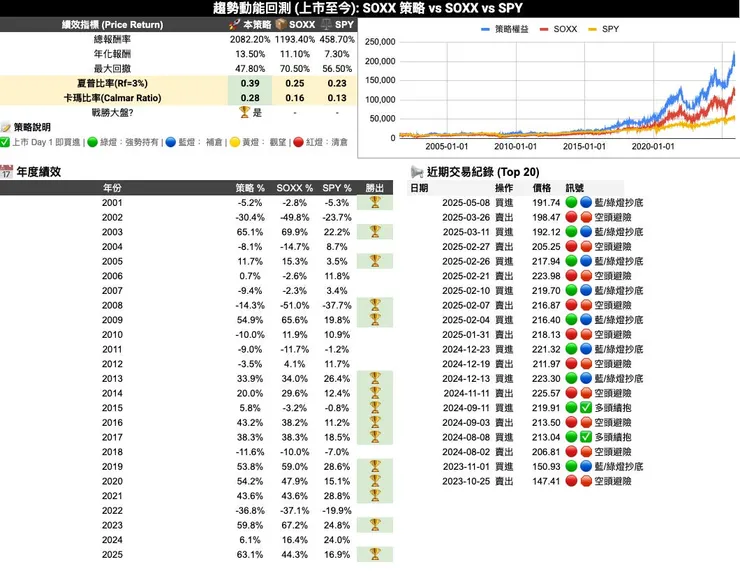Screen dimensions: 740x571
Task: Click the 多頭續抱 signal in the 2024-09-11 row
Action: (613, 408)
